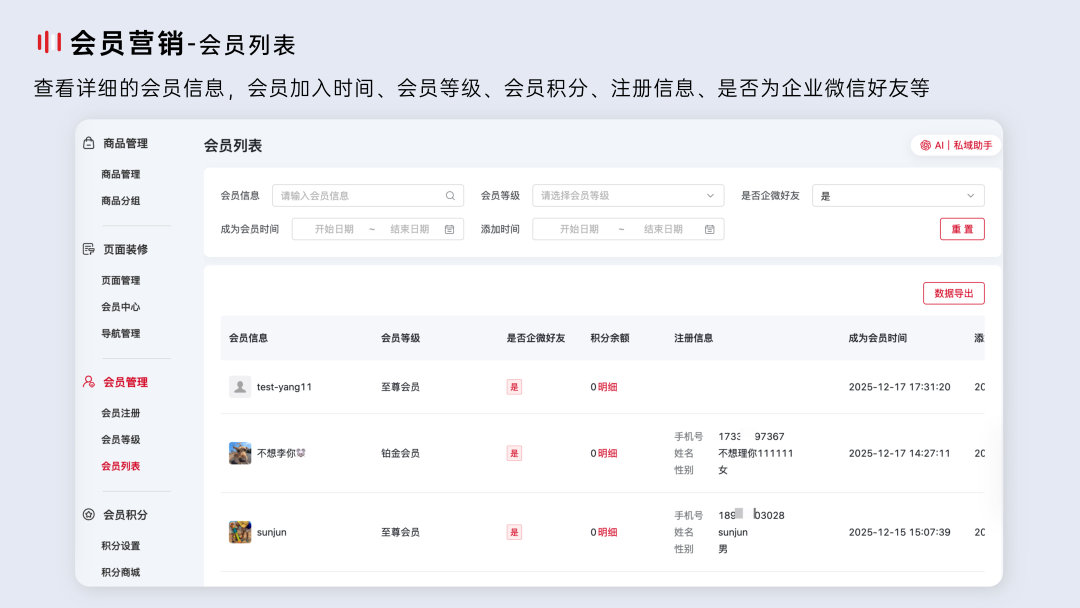Select 导航管理 in the sidebar menu
The image size is (1080, 608).
(x=120, y=333)
